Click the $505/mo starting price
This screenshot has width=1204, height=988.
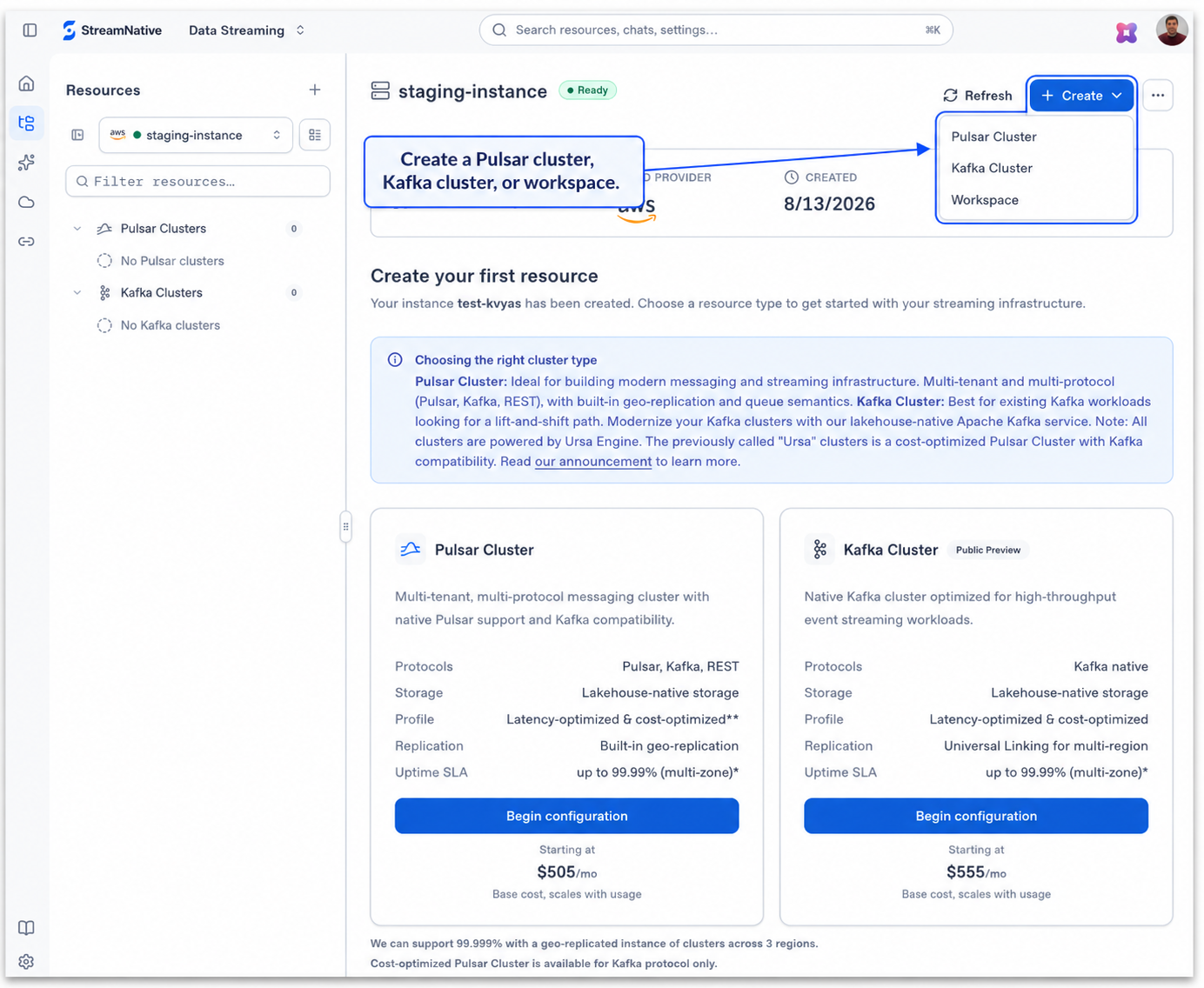click(567, 872)
